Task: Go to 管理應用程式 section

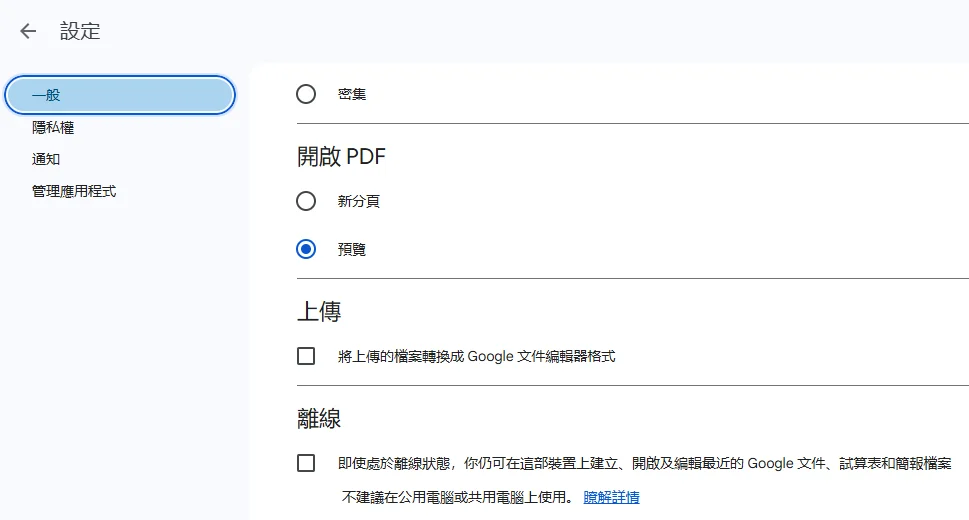Action: point(74,191)
